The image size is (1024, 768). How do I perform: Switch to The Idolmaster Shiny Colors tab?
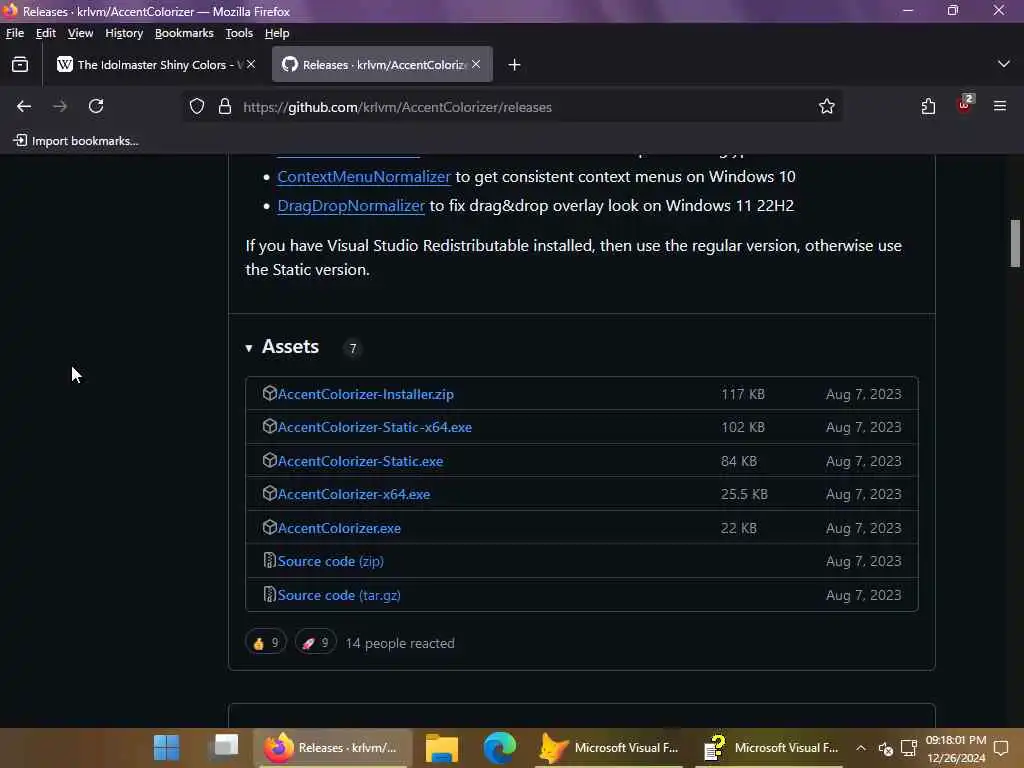coord(155,64)
